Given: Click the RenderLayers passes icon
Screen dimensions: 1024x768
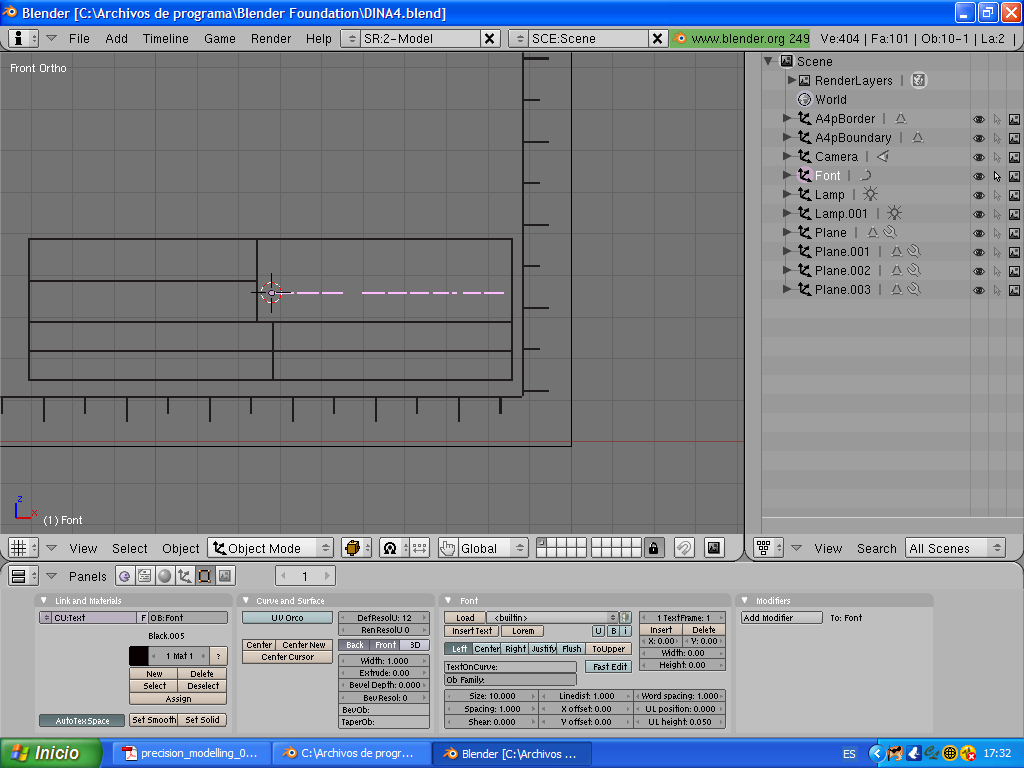Looking at the screenshot, I should [919, 80].
